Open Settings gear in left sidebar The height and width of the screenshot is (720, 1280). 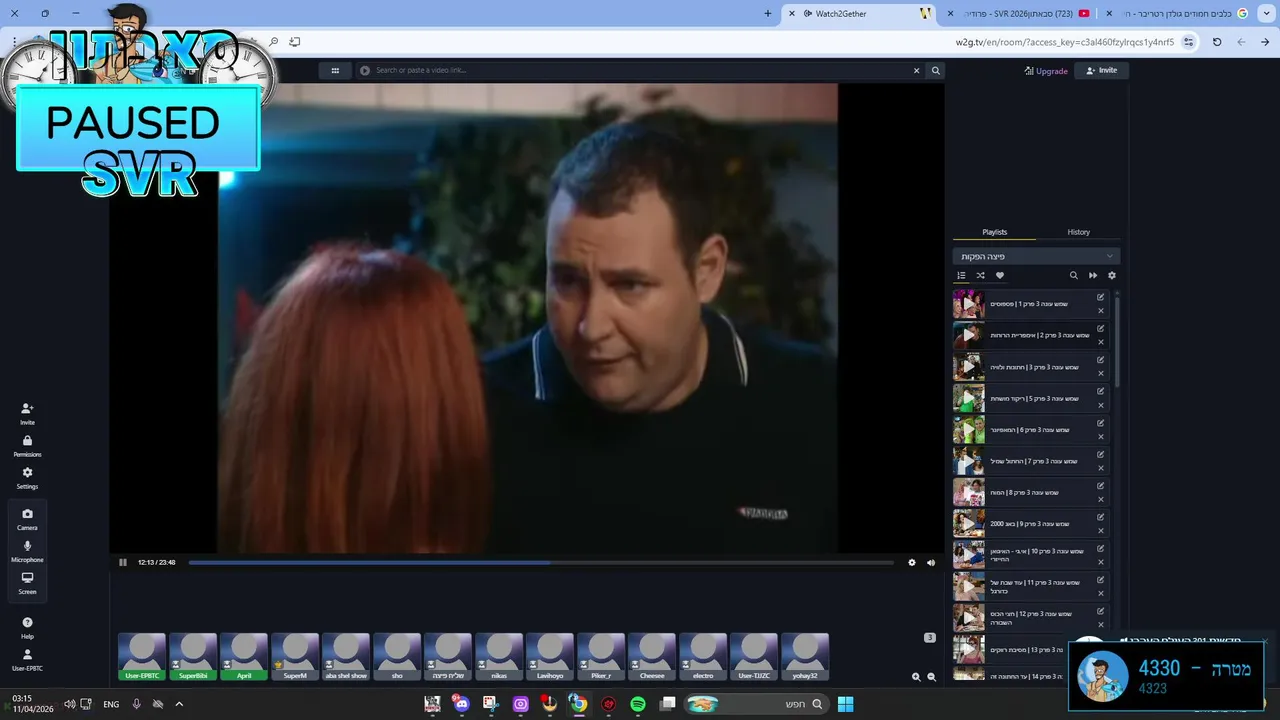click(27, 477)
